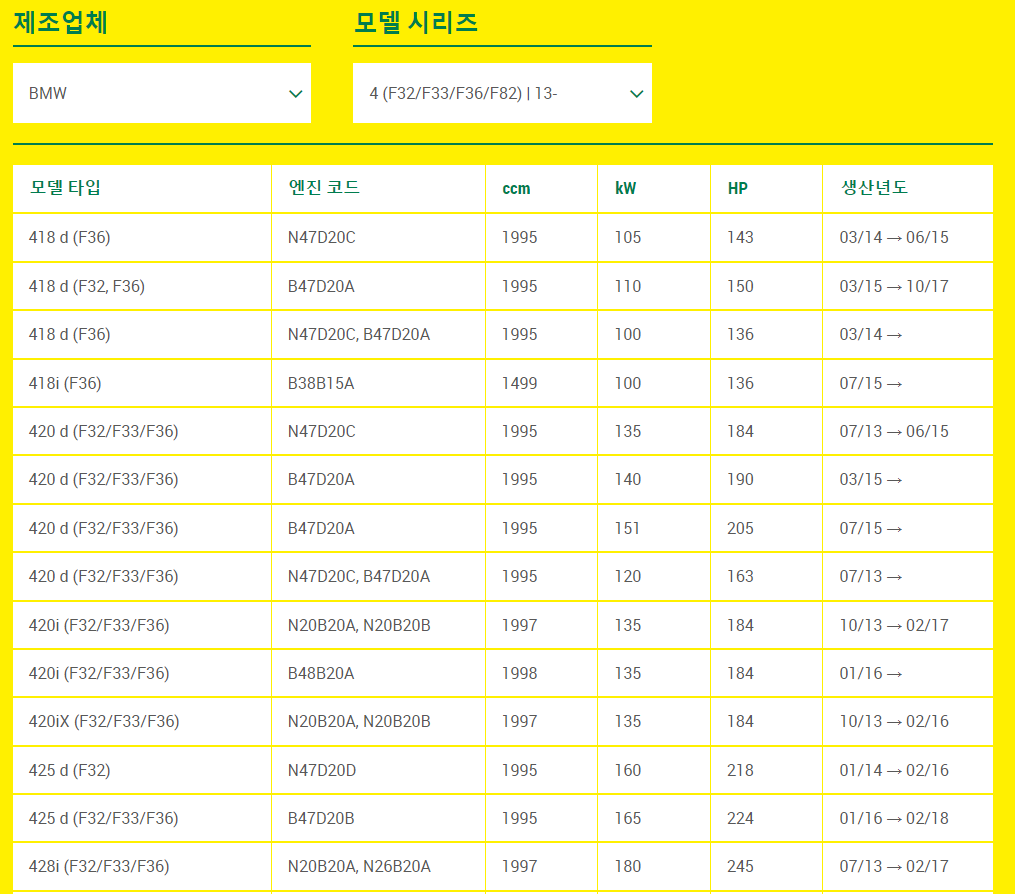The image size is (1015, 894).
Task: Open the 4 (F32/F33/F36/F82) model series dropdown
Action: click(502, 93)
